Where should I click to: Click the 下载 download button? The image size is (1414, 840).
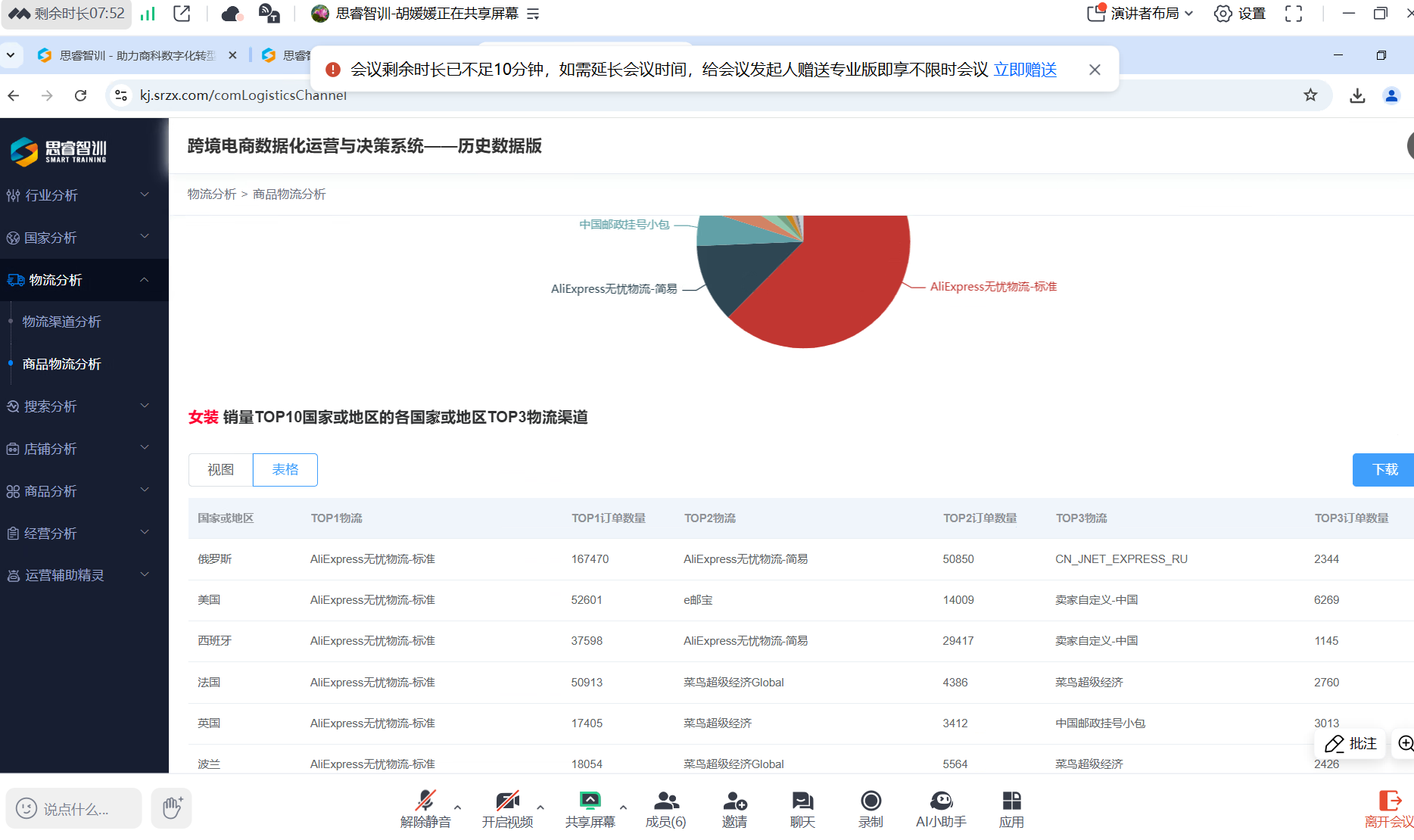pyautogui.click(x=1384, y=469)
